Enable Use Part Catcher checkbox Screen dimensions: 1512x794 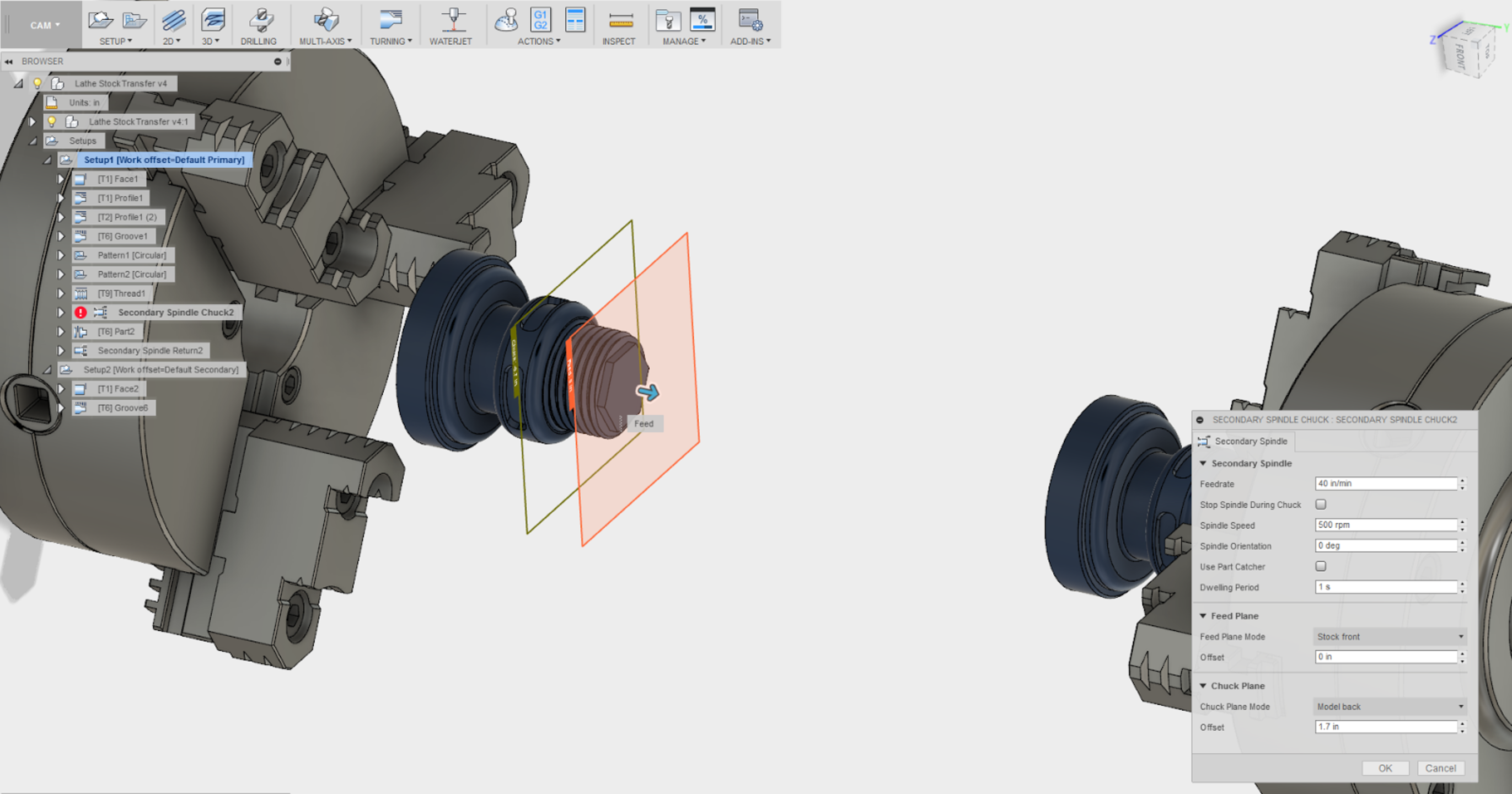(x=1321, y=565)
